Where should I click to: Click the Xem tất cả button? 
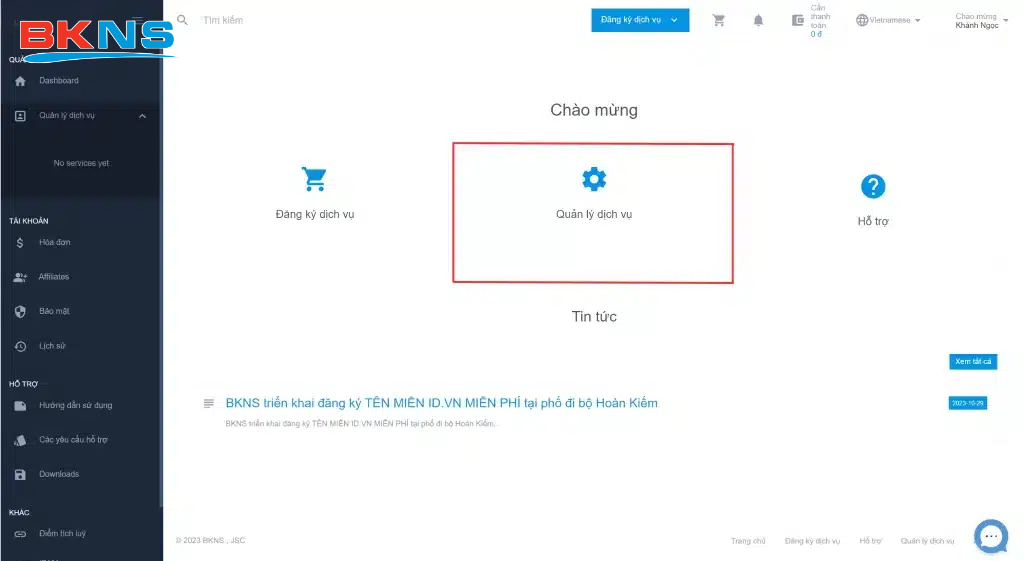[972, 362]
